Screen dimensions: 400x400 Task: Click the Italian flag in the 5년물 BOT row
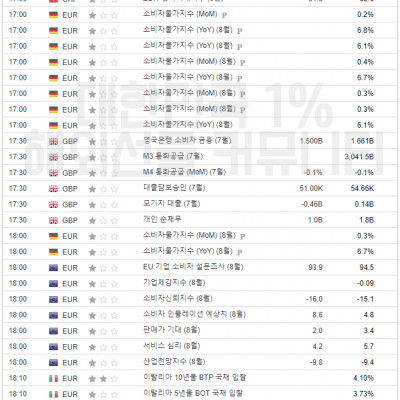(x=53, y=394)
